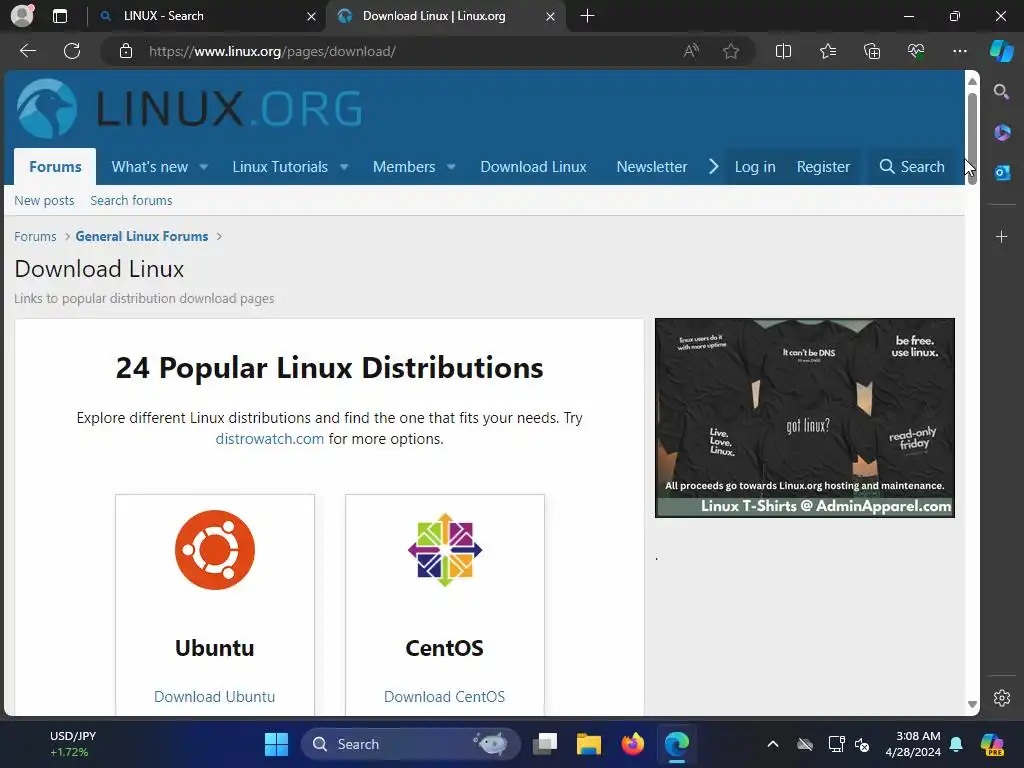Open site Search button

pos(912,167)
